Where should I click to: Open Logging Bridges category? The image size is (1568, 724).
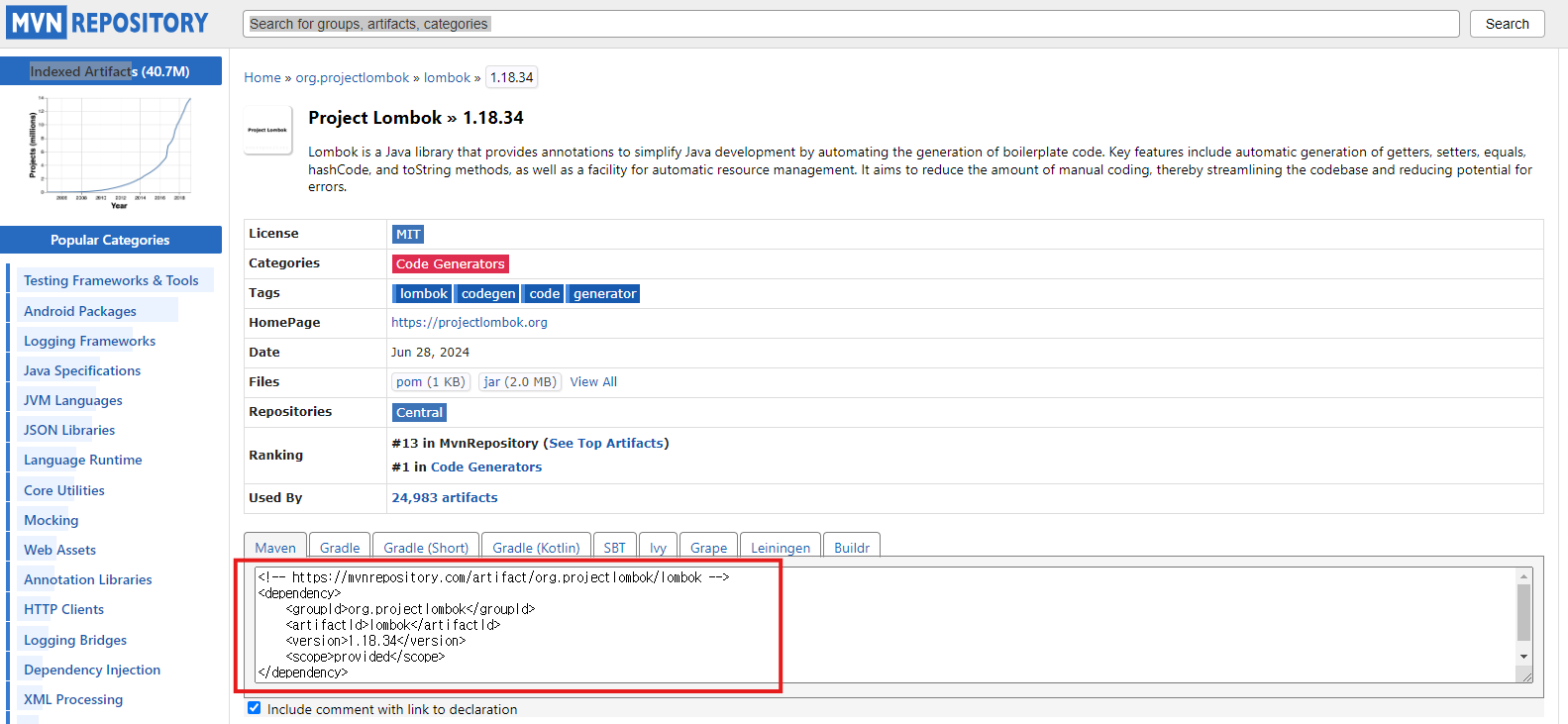pos(75,640)
